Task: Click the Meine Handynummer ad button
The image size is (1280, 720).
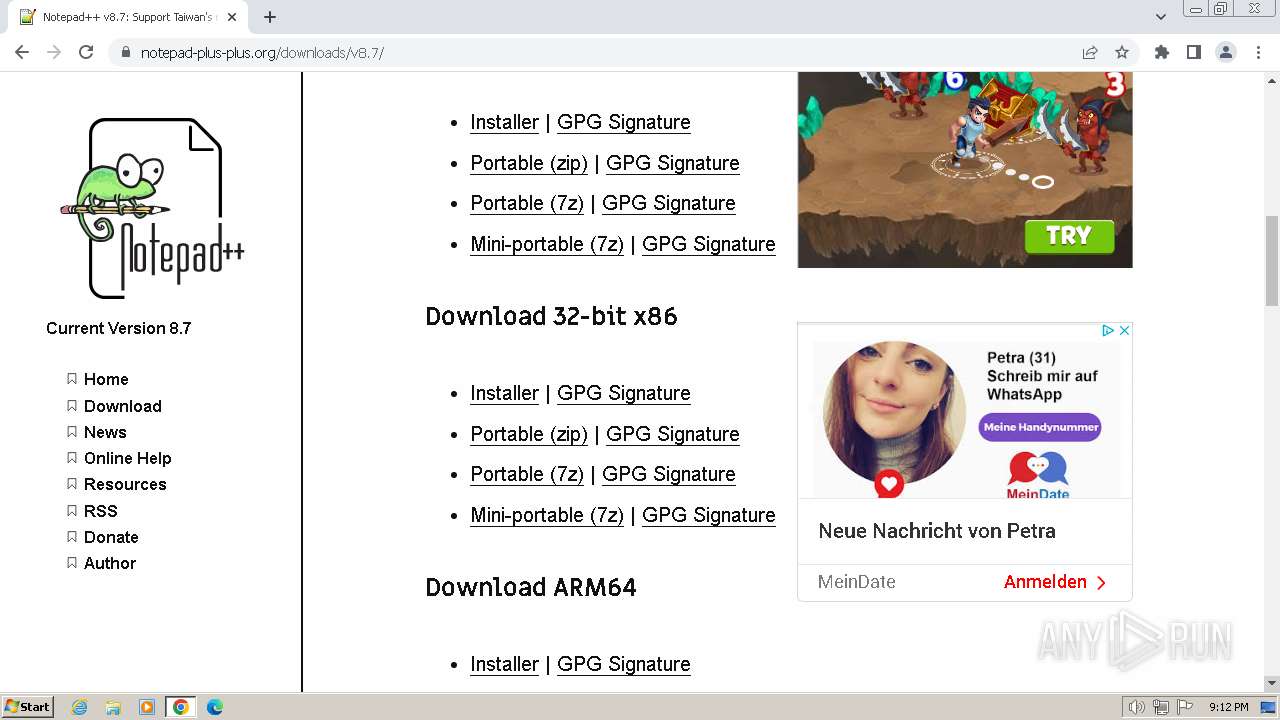Action: (1040, 427)
